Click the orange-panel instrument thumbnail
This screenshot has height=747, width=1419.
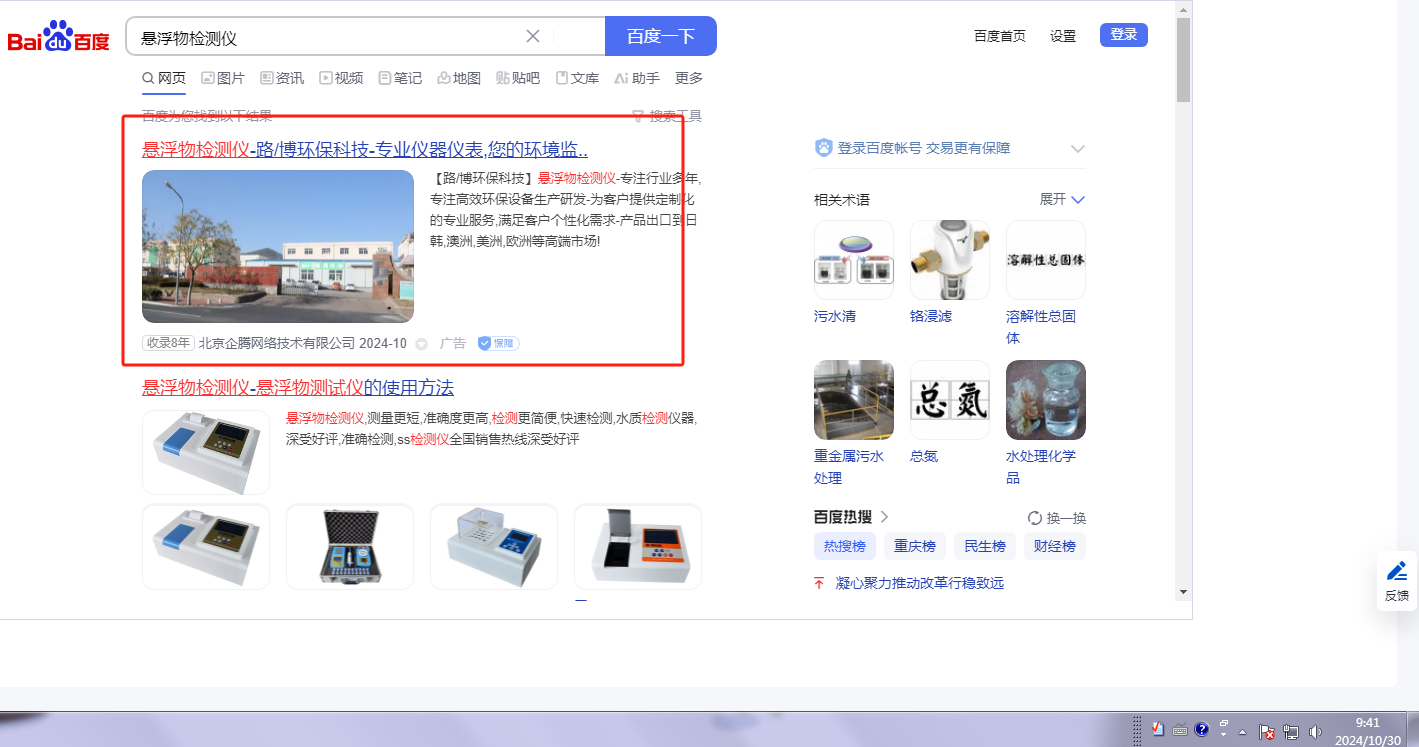(x=638, y=546)
